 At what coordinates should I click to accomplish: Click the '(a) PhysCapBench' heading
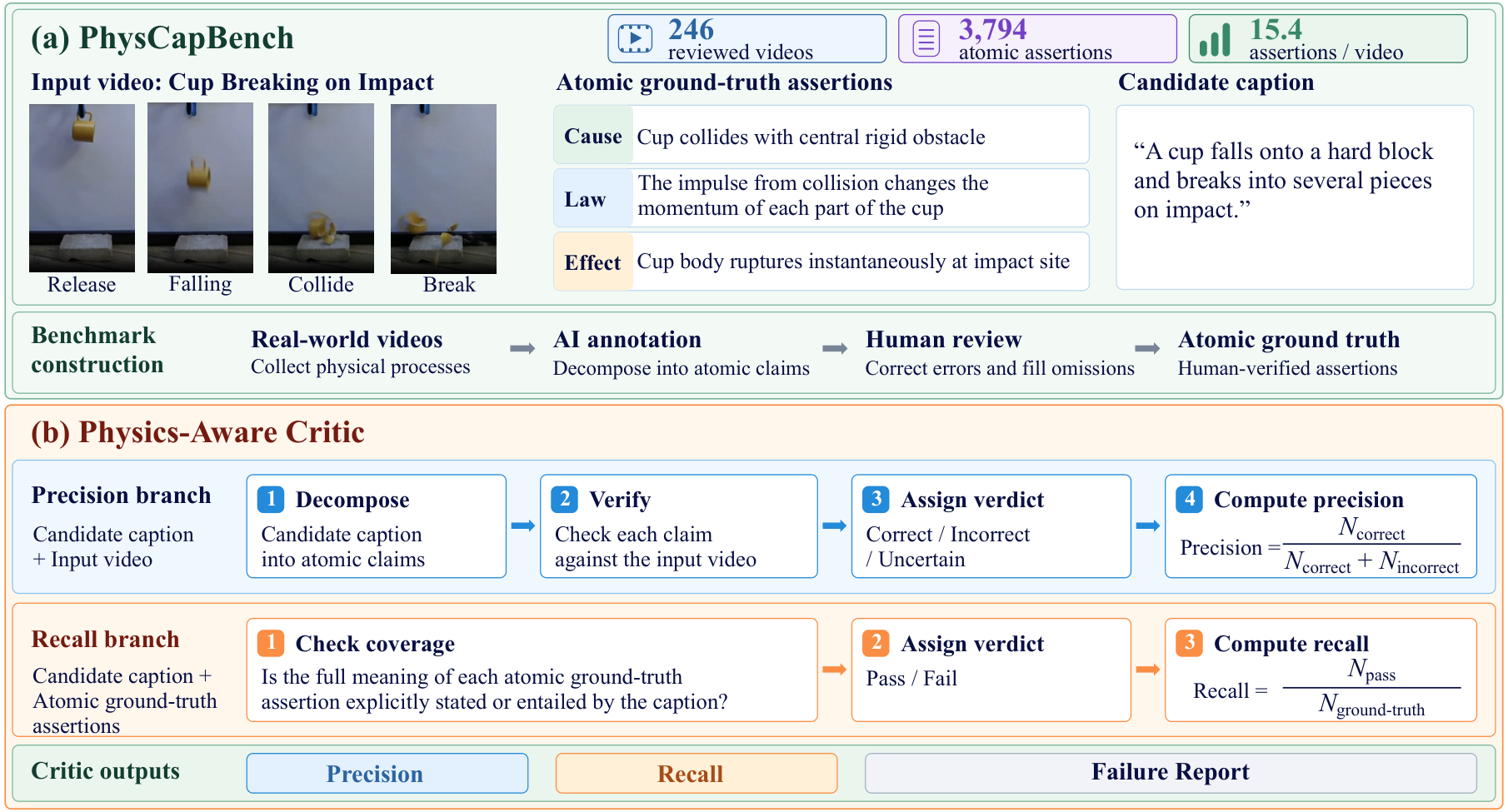162,38
